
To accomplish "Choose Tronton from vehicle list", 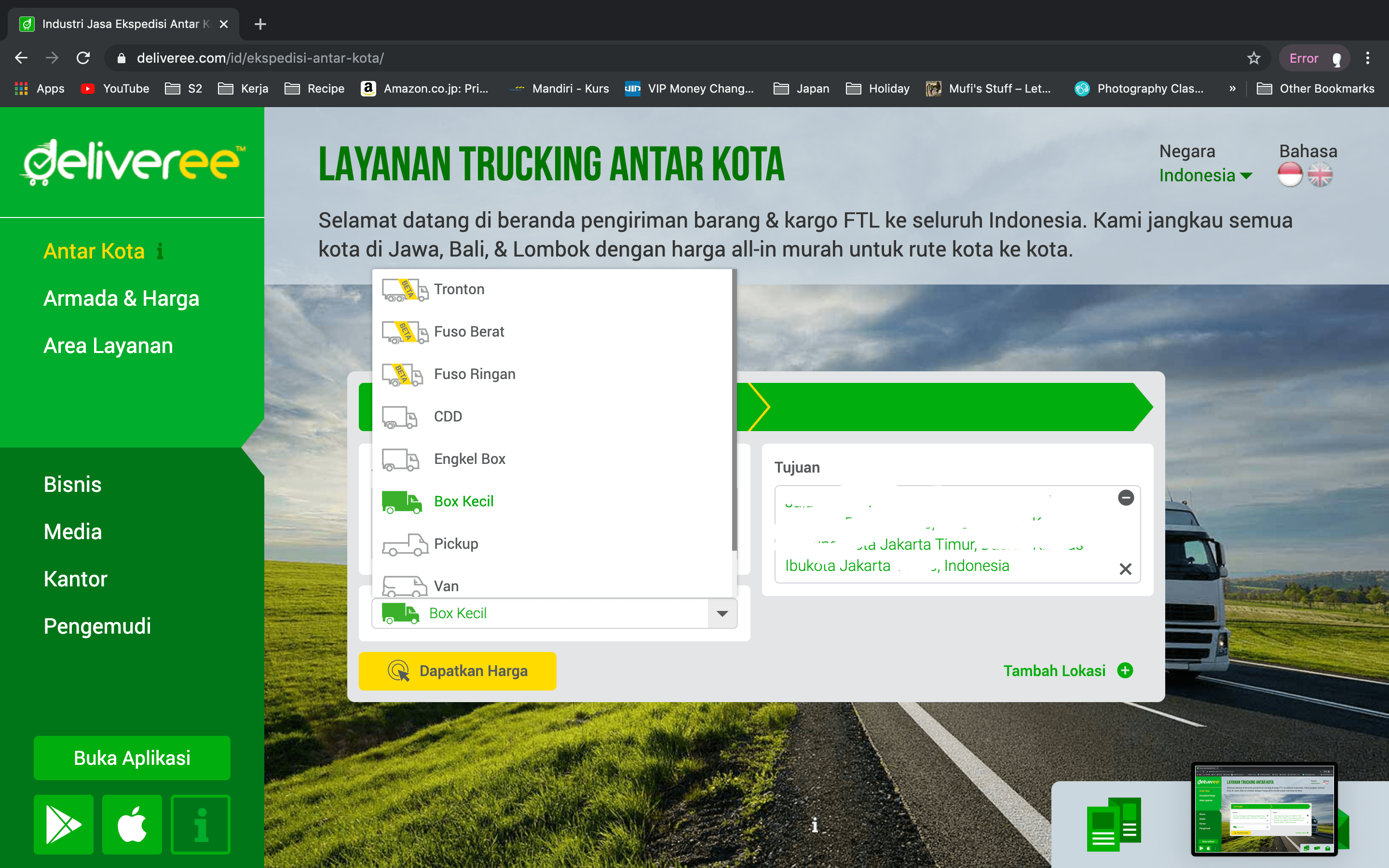I will tap(459, 289).
